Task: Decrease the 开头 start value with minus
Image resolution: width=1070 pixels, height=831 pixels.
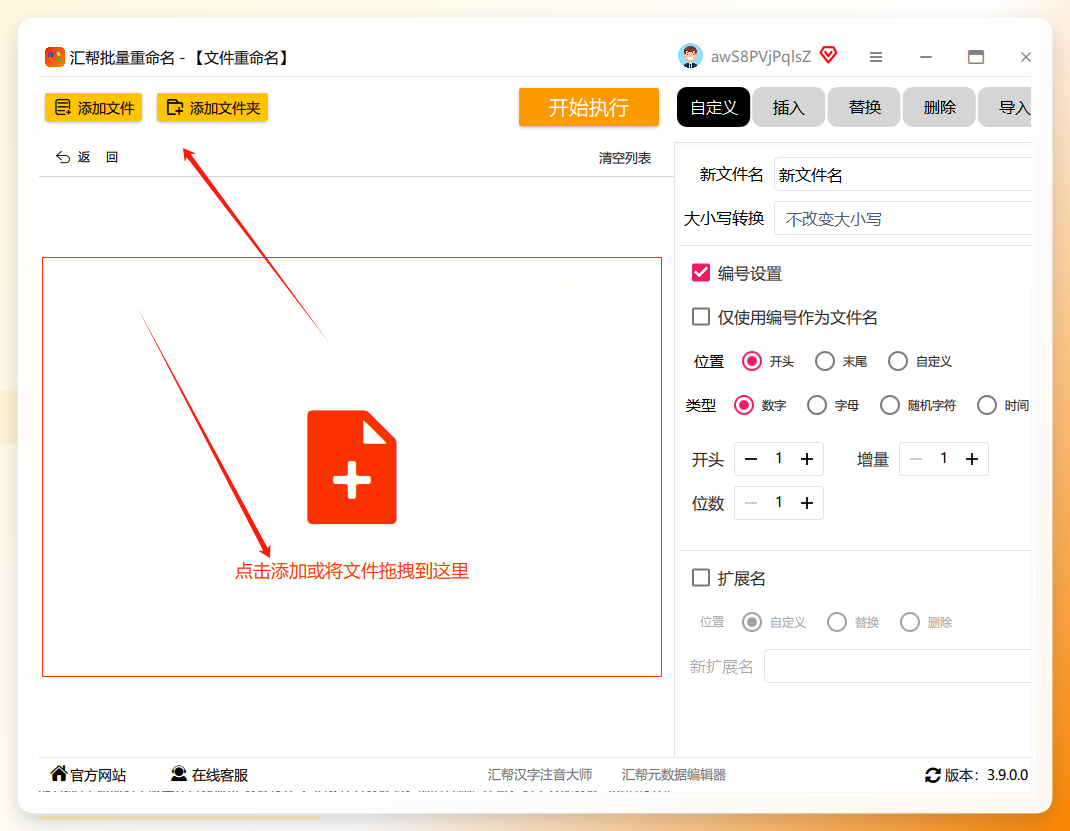Action: point(751,459)
